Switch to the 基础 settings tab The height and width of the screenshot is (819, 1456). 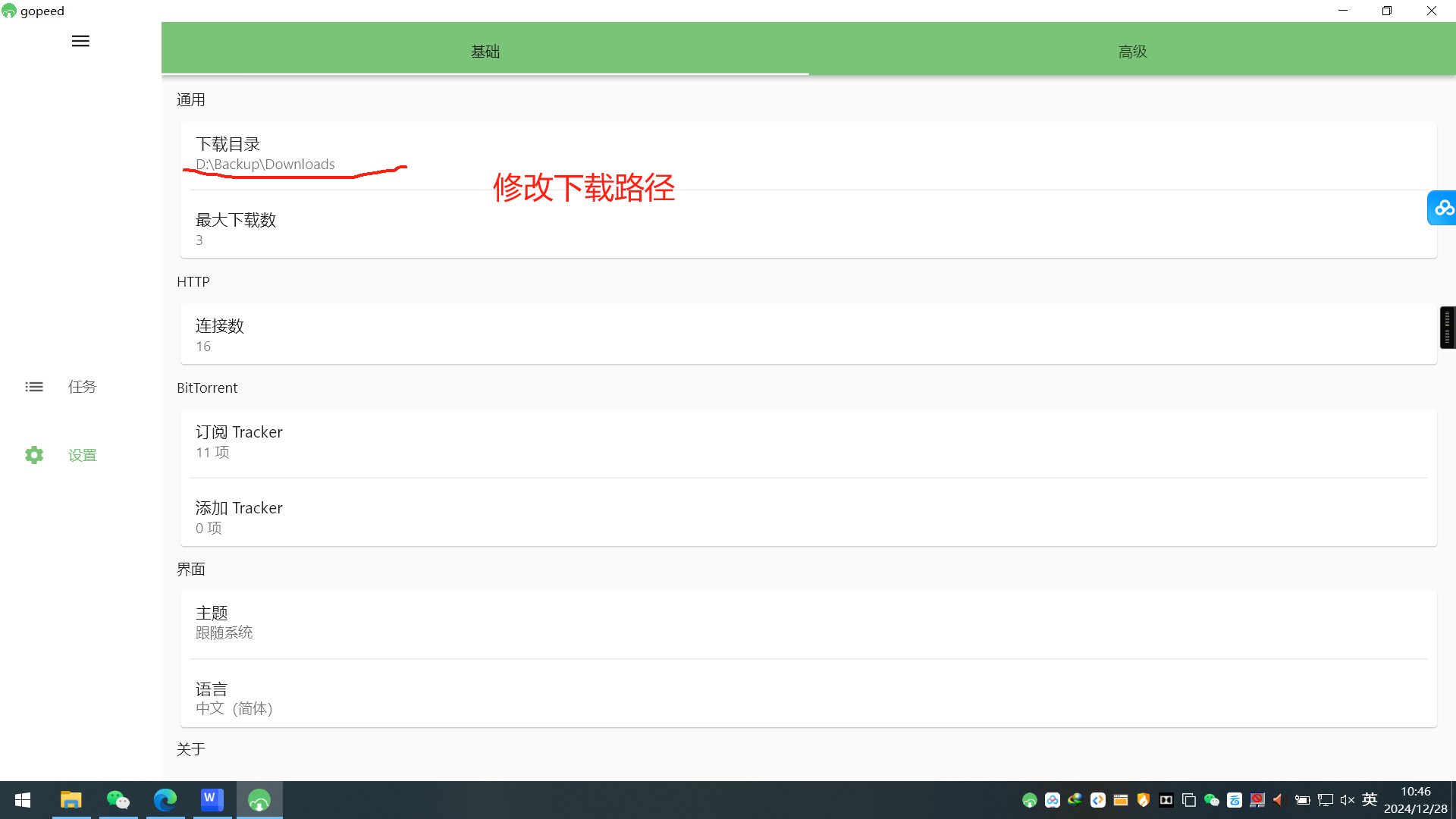coord(485,50)
